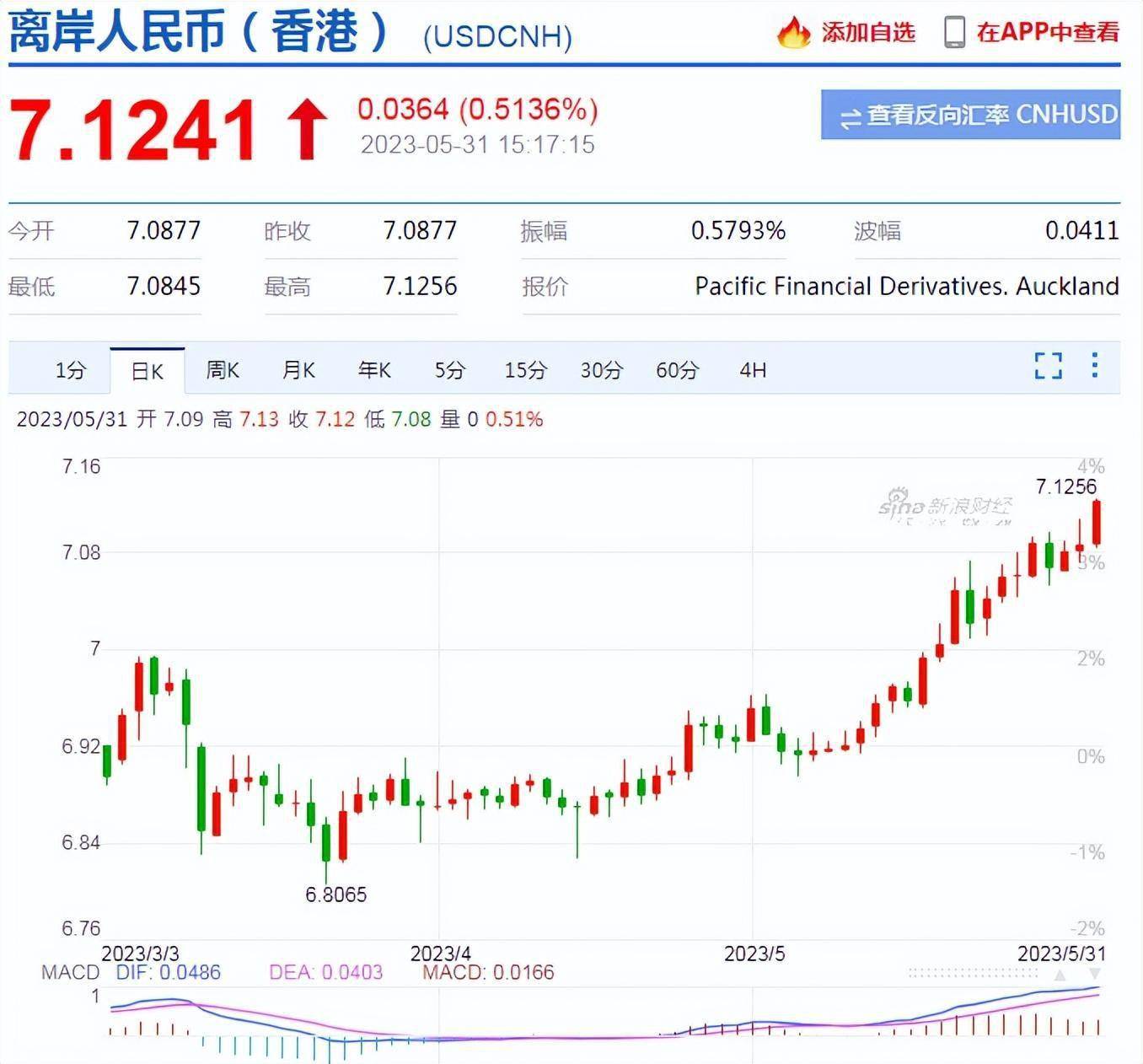
Task: Switch to the 周K weekly chart tab
Action: click(x=222, y=369)
